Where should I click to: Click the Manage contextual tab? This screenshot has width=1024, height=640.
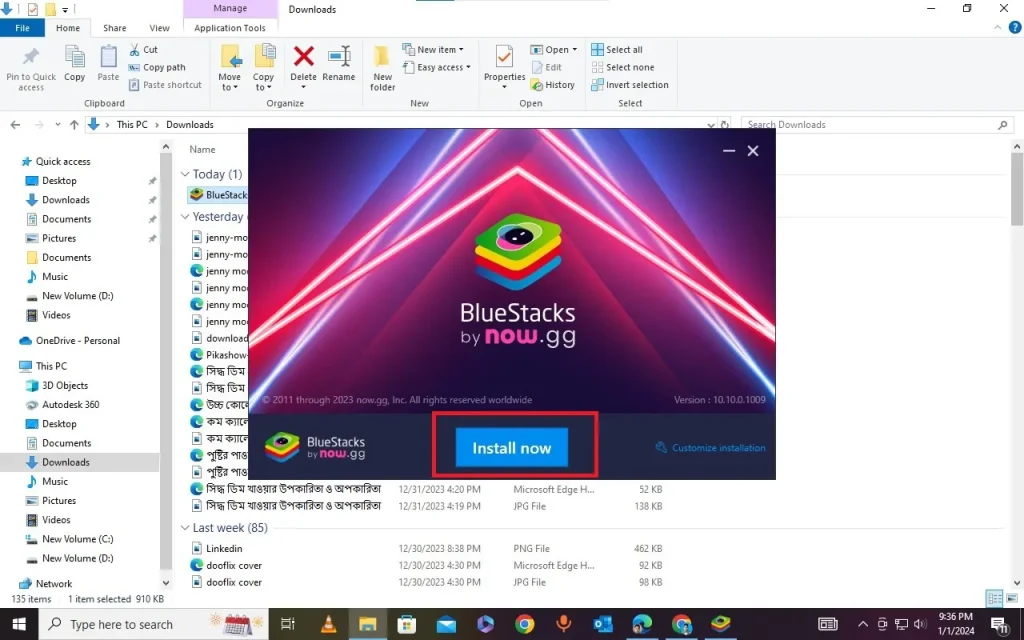pos(230,8)
